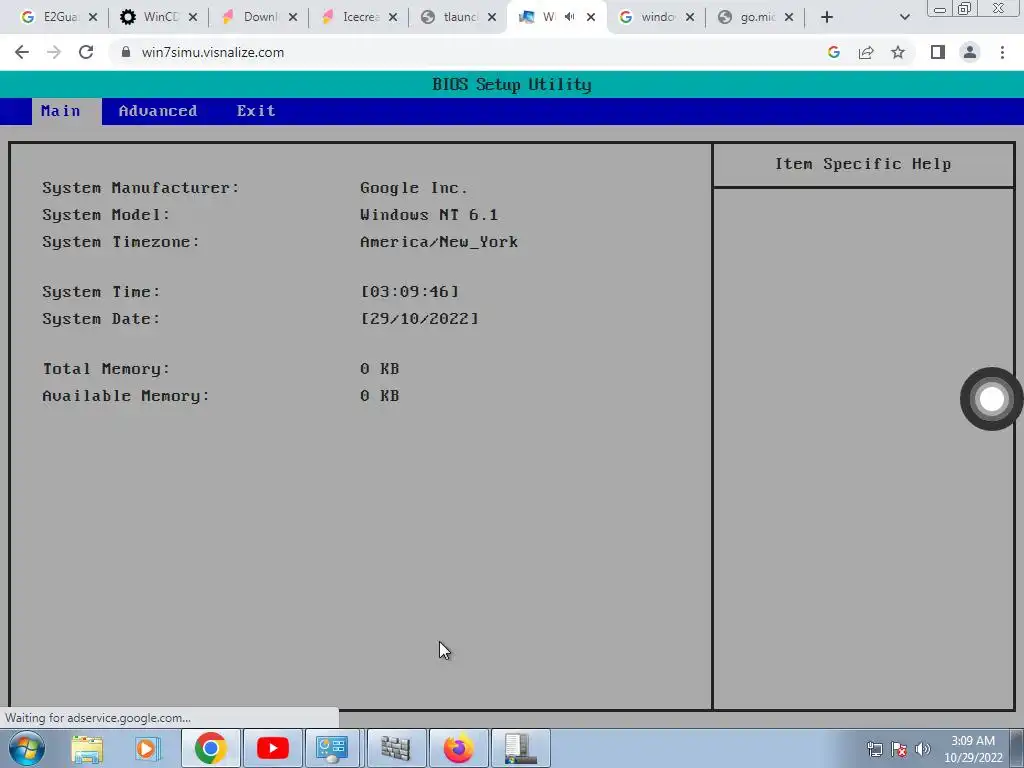Click the Total Memory label
1024x768 pixels.
pos(106,369)
